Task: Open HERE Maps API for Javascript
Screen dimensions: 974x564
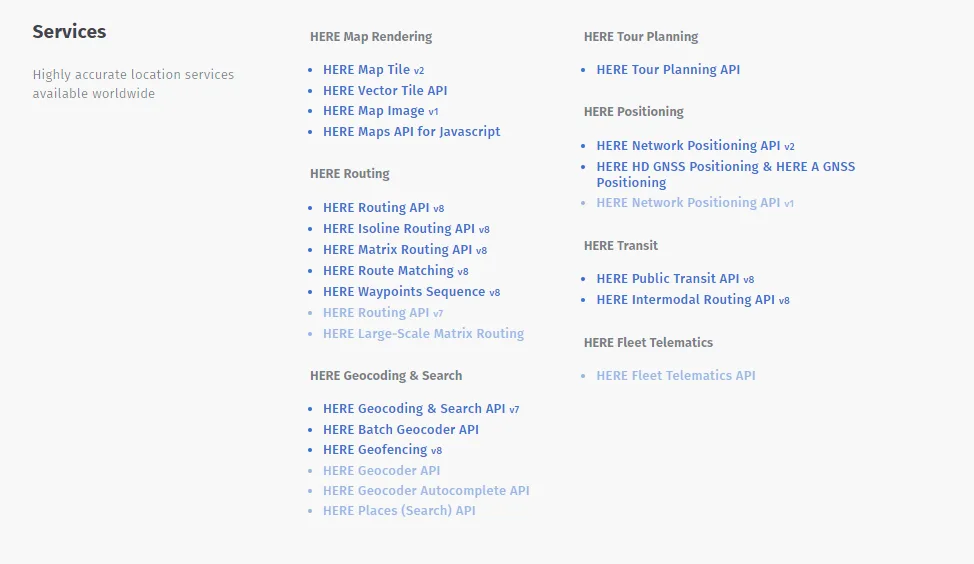Action: 411,132
